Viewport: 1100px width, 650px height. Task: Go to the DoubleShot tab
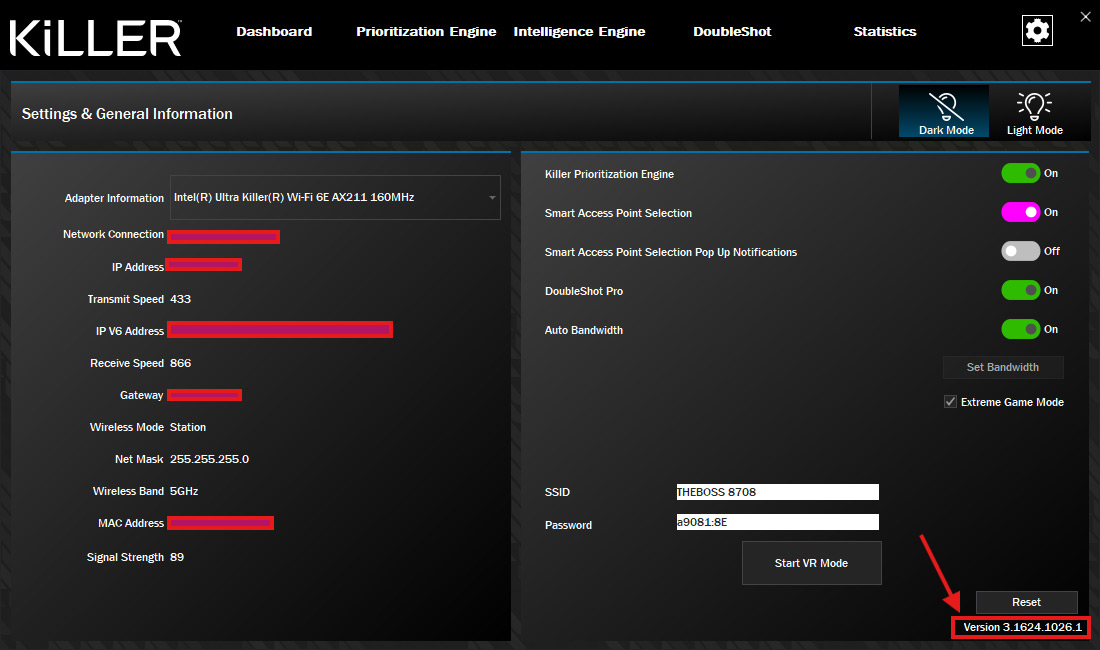pos(732,32)
